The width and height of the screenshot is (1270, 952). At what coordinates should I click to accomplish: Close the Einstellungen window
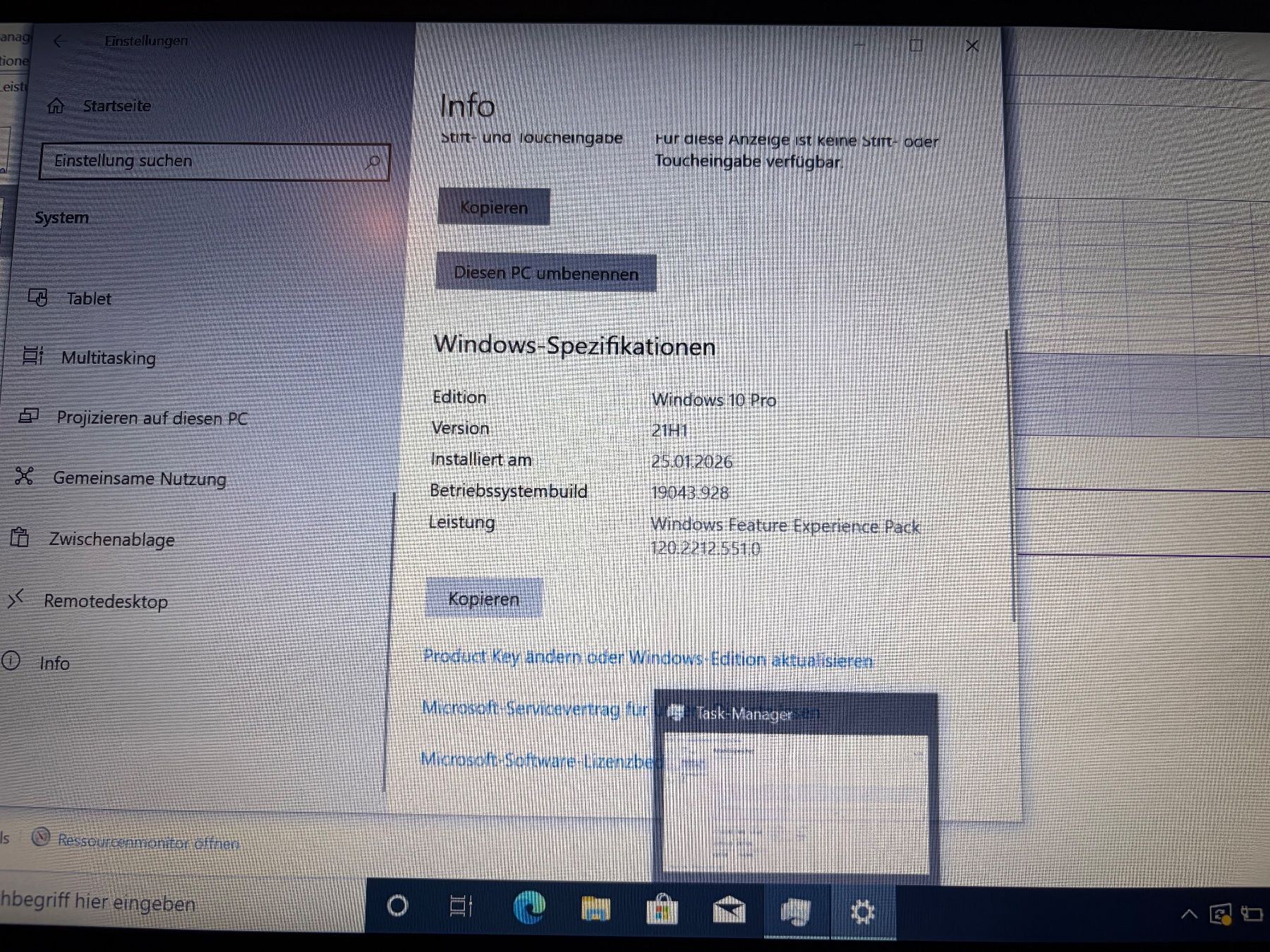click(x=972, y=46)
